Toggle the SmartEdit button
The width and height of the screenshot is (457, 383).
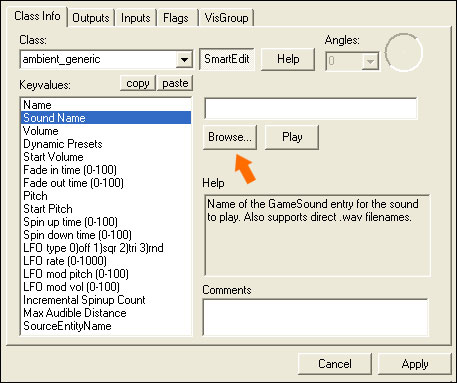click(x=227, y=59)
